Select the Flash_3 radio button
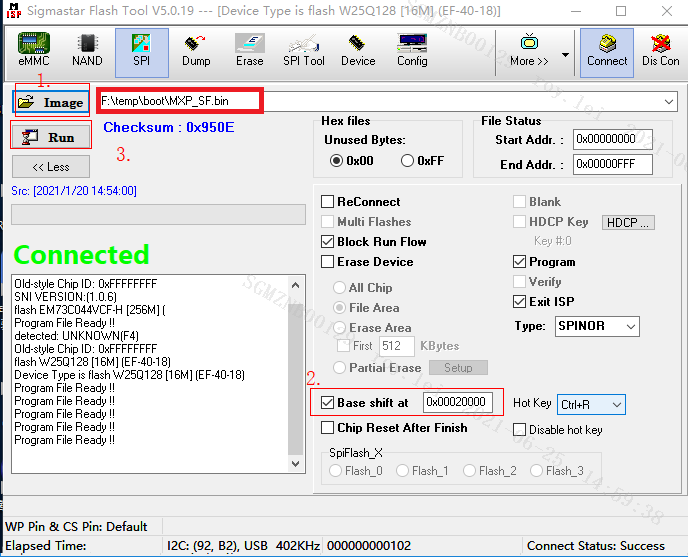The height and width of the screenshot is (557, 688). [x=537, y=471]
